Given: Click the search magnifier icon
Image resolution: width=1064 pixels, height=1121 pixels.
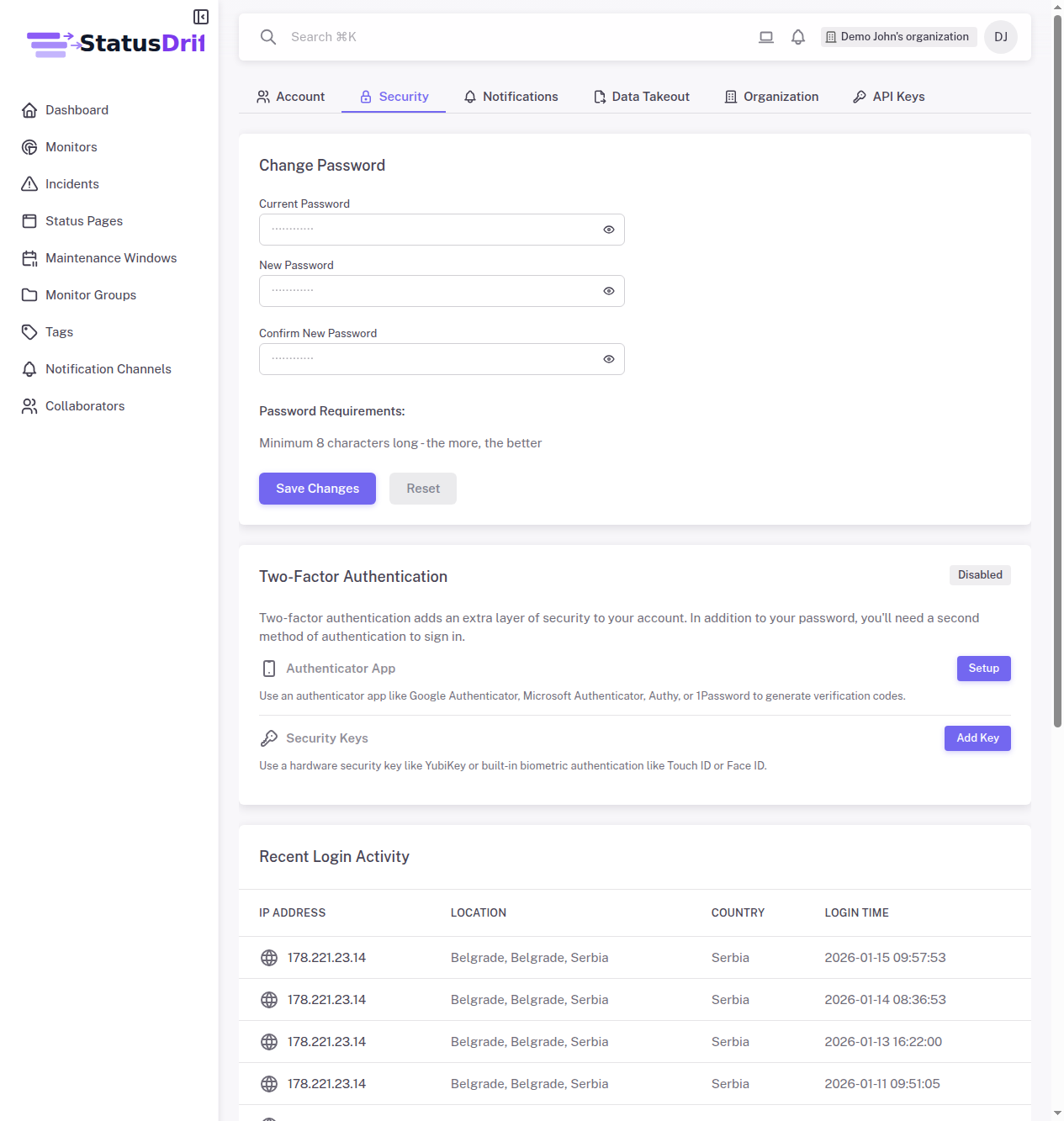Looking at the screenshot, I should tap(267, 36).
